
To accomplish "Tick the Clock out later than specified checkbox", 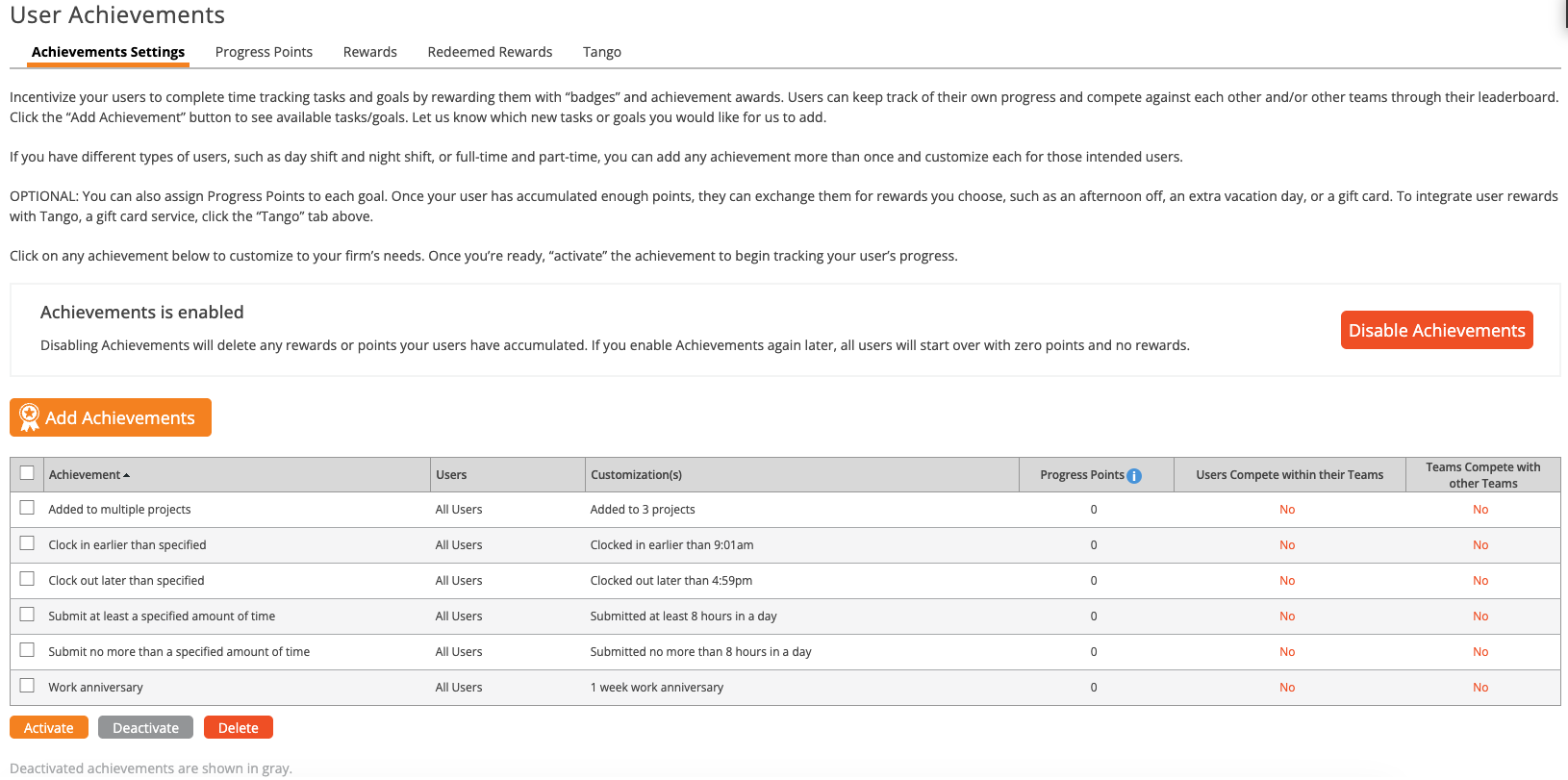I will [27, 579].
